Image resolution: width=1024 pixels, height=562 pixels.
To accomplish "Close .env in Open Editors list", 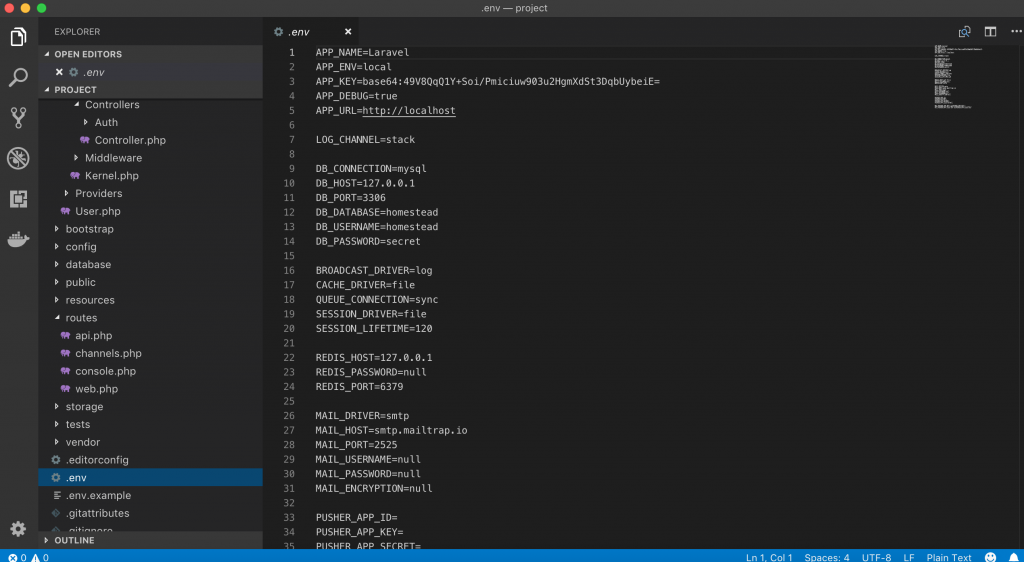I will pos(59,72).
